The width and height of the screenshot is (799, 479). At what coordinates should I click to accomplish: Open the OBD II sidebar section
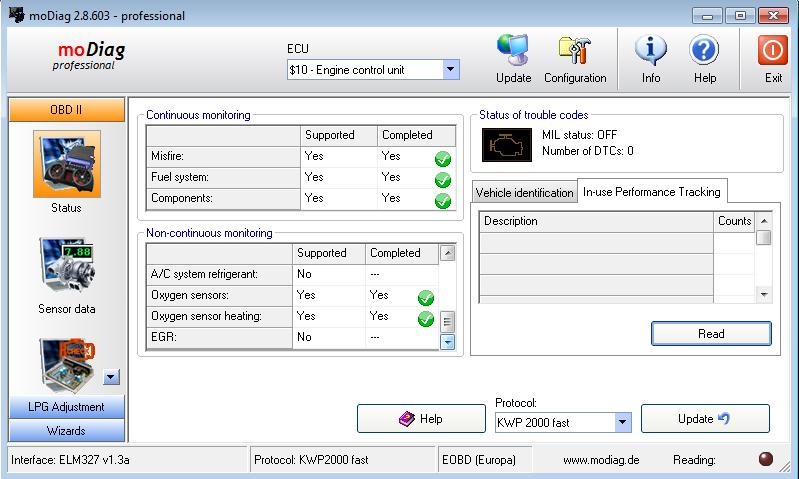point(66,110)
